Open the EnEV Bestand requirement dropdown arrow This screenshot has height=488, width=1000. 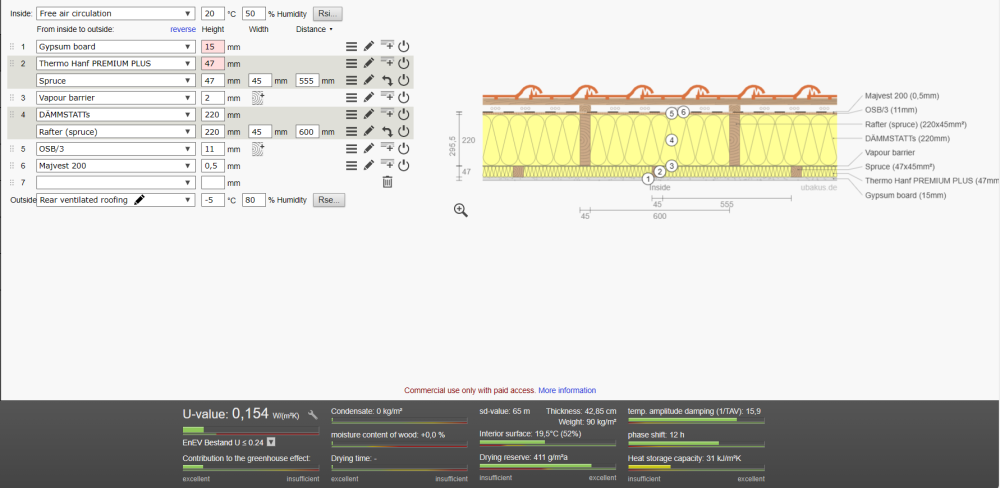coord(270,442)
